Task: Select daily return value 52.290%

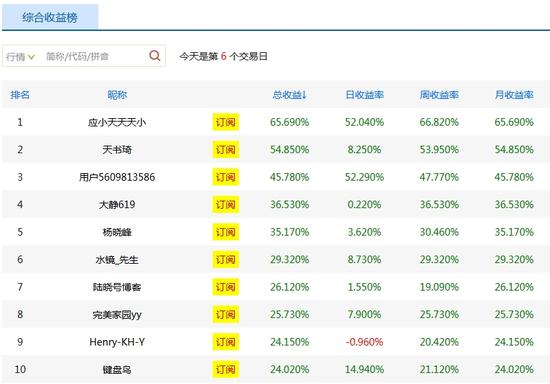Action: pyautogui.click(x=364, y=177)
